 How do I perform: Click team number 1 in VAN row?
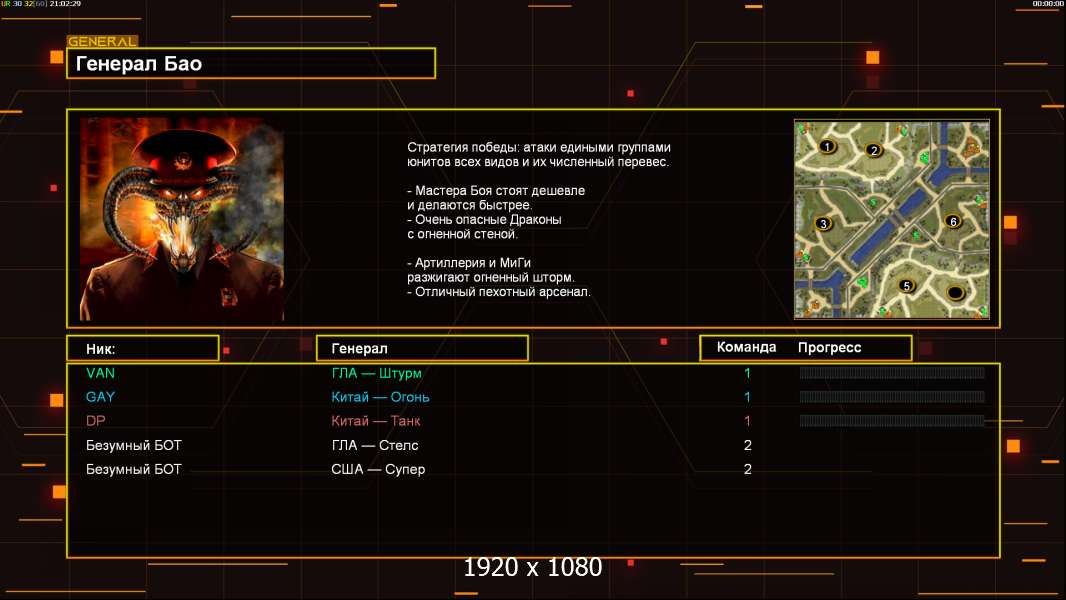point(747,373)
